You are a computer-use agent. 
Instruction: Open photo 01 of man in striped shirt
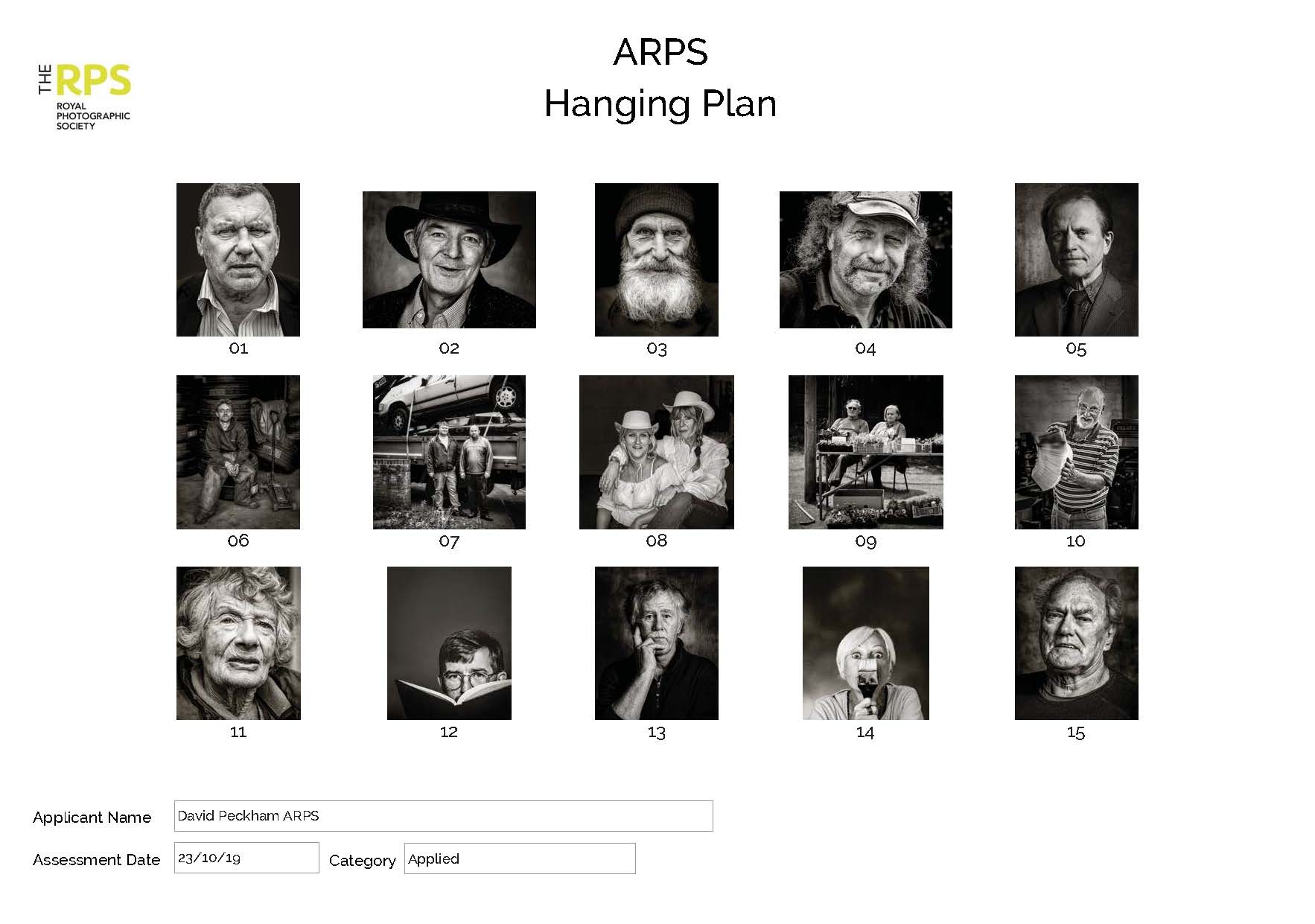point(238,259)
